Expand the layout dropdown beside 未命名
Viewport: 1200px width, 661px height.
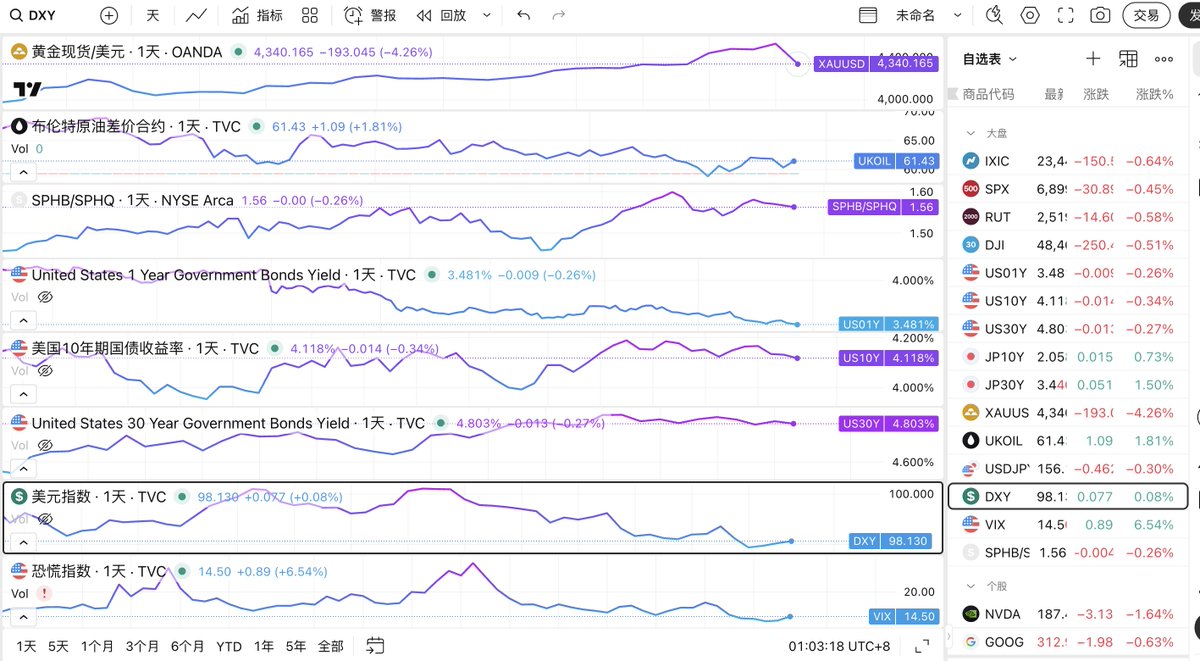tap(957, 15)
